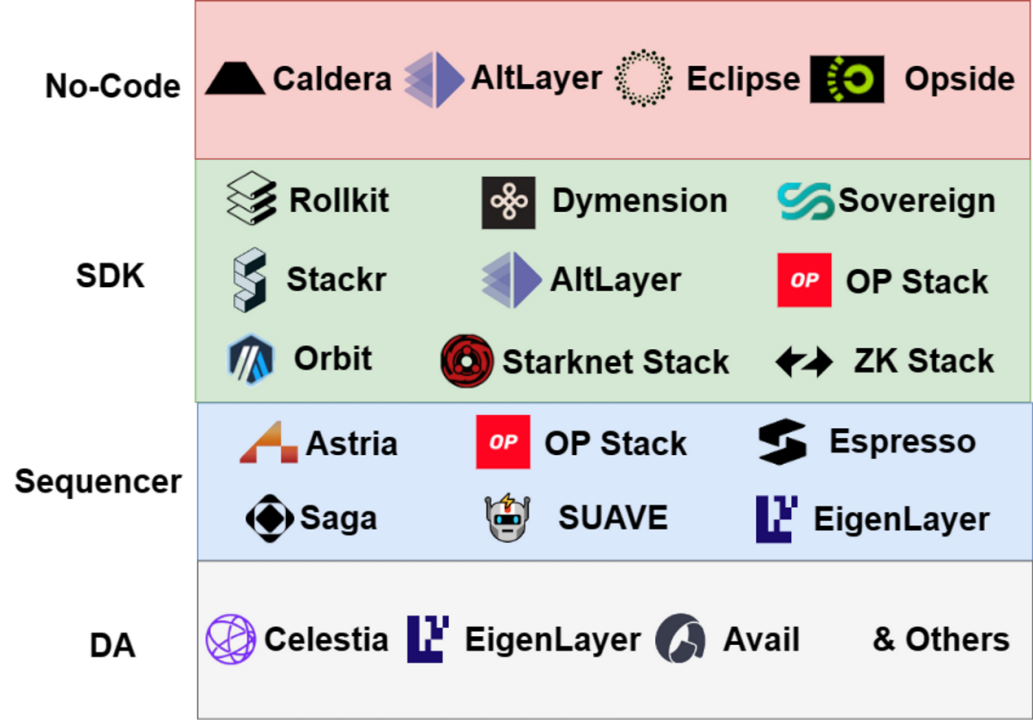Click the black Caldera trapezoid logo
The image size is (1033, 720).
pyautogui.click(x=235, y=78)
